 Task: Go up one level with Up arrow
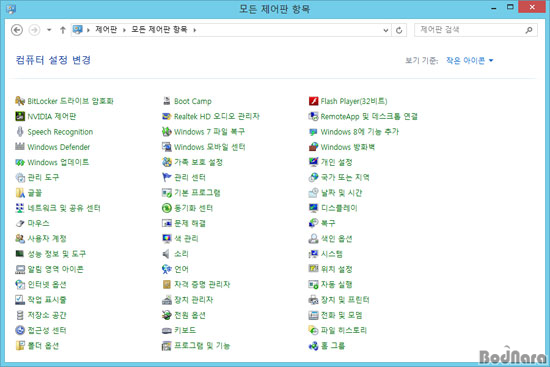[62, 30]
